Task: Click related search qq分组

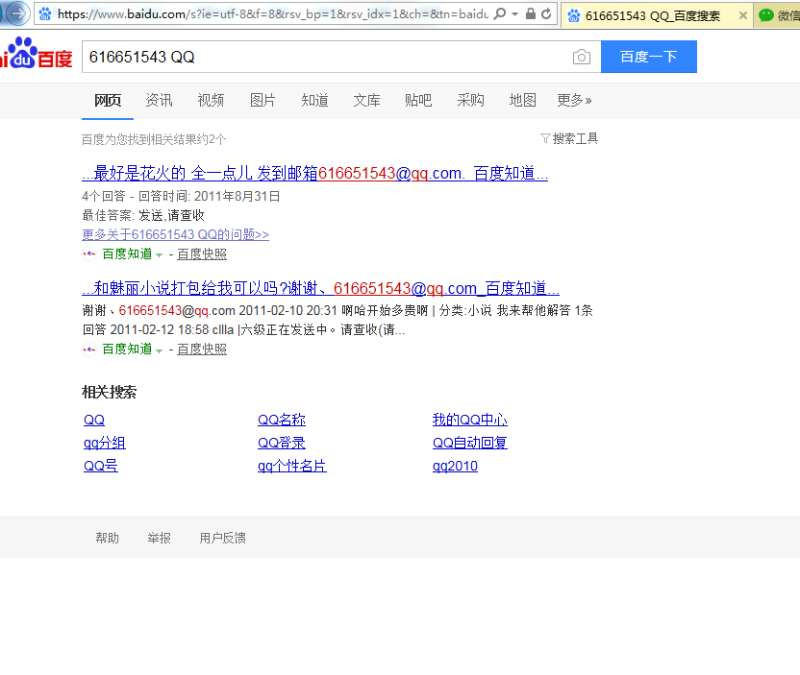Action: click(x=104, y=443)
